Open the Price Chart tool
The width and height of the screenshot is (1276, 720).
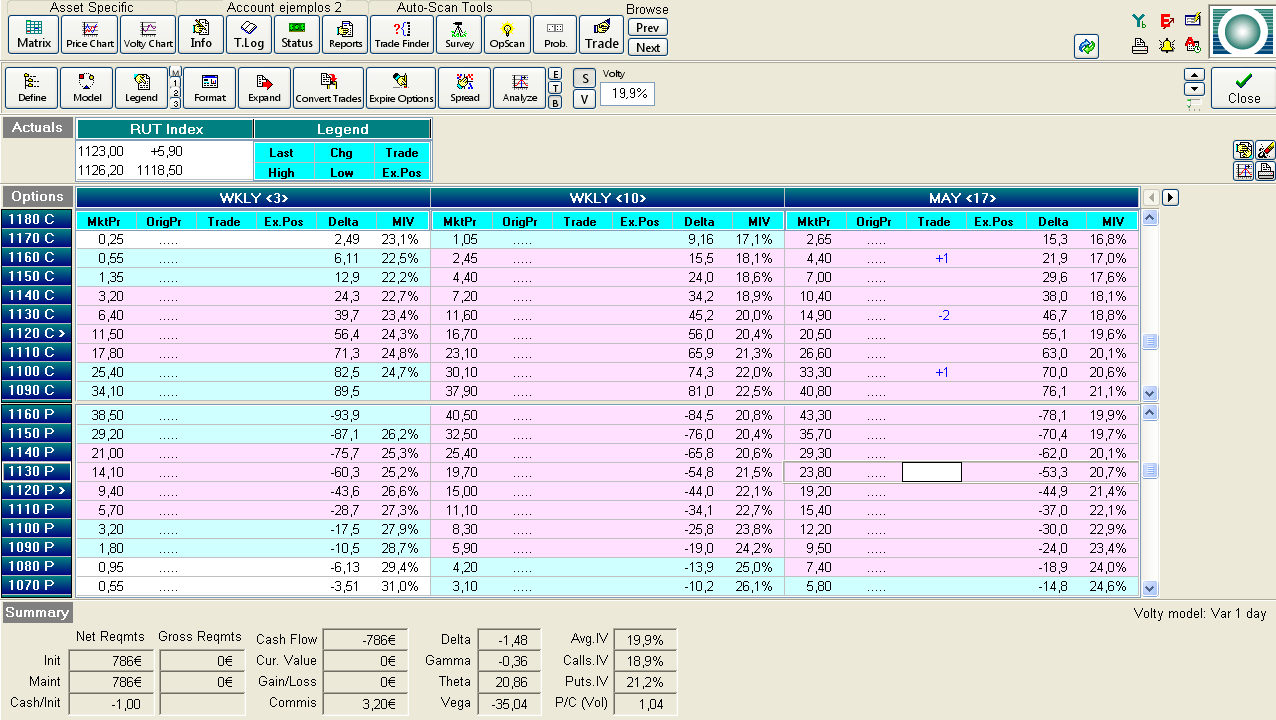[x=90, y=34]
